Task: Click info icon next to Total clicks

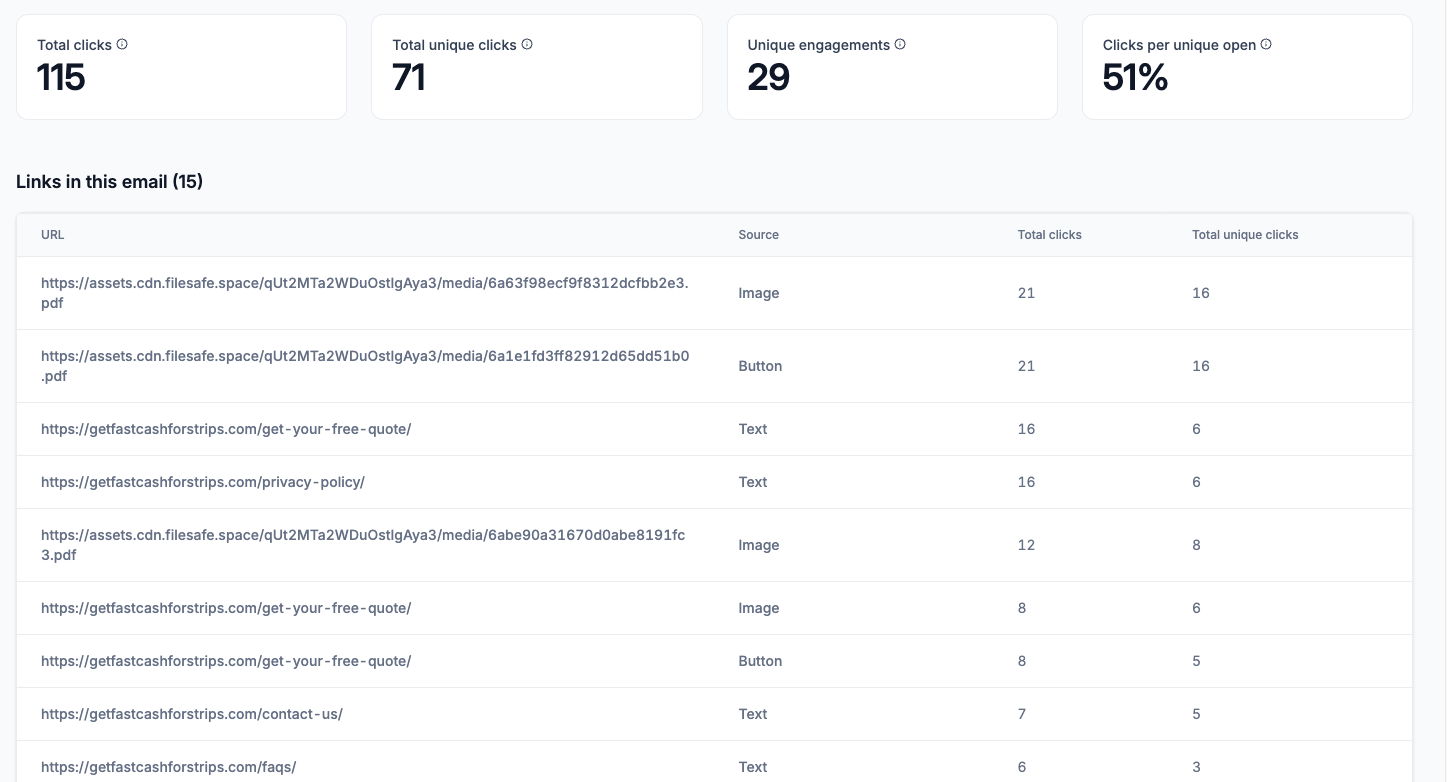Action: 122,45
